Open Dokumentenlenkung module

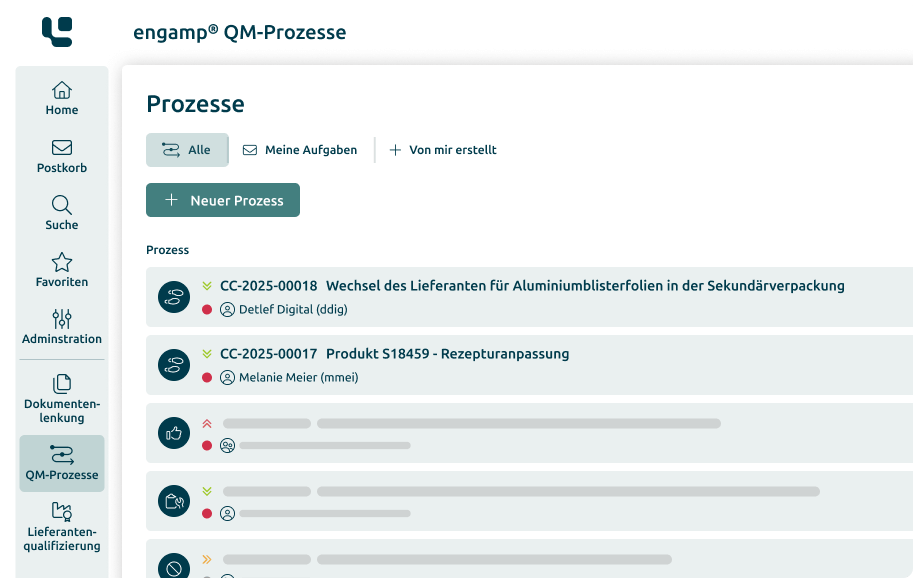click(x=62, y=399)
